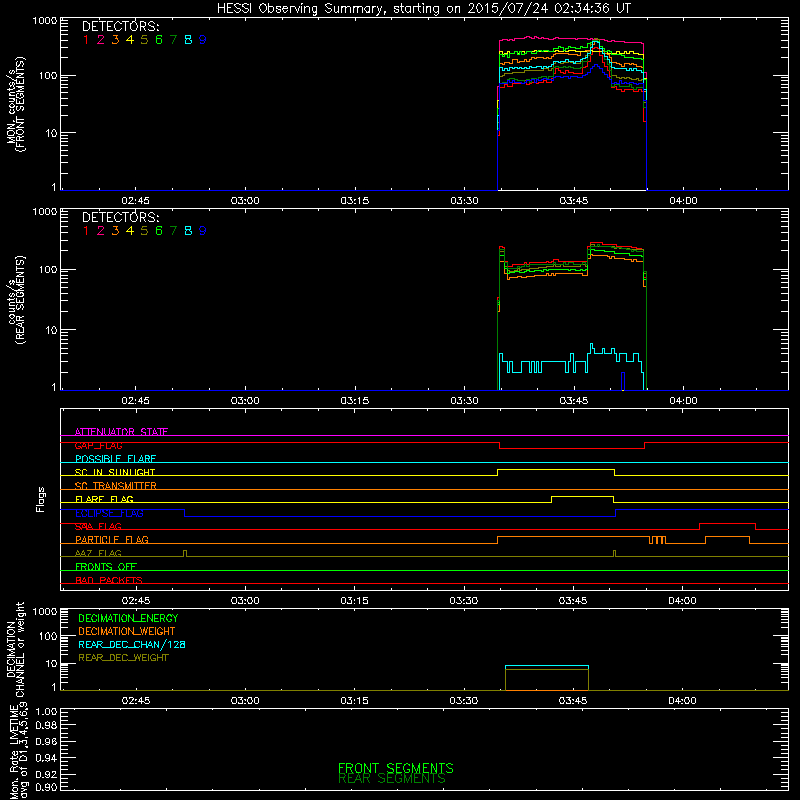The height and width of the screenshot is (800, 800).
Task: Click the SC_IN_SUNLIGHT flag label
Action: (115, 472)
